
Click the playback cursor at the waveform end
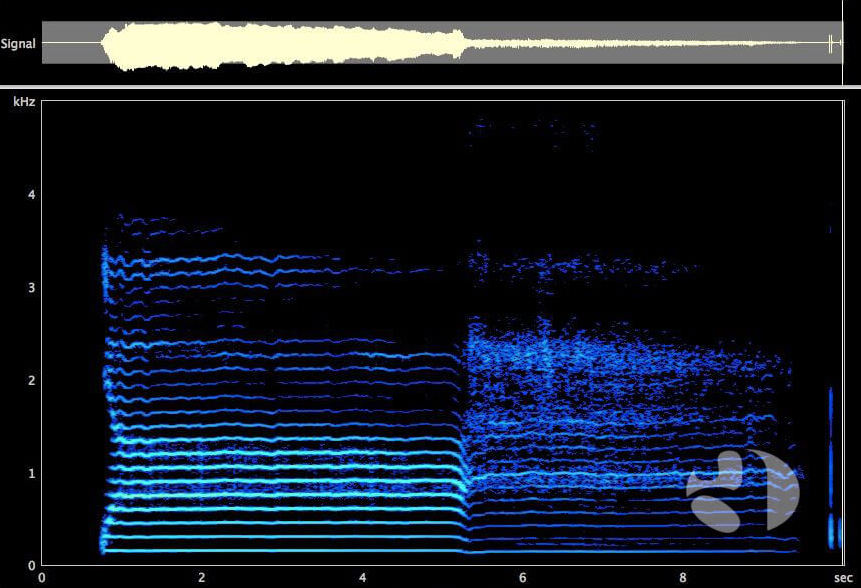(x=830, y=42)
